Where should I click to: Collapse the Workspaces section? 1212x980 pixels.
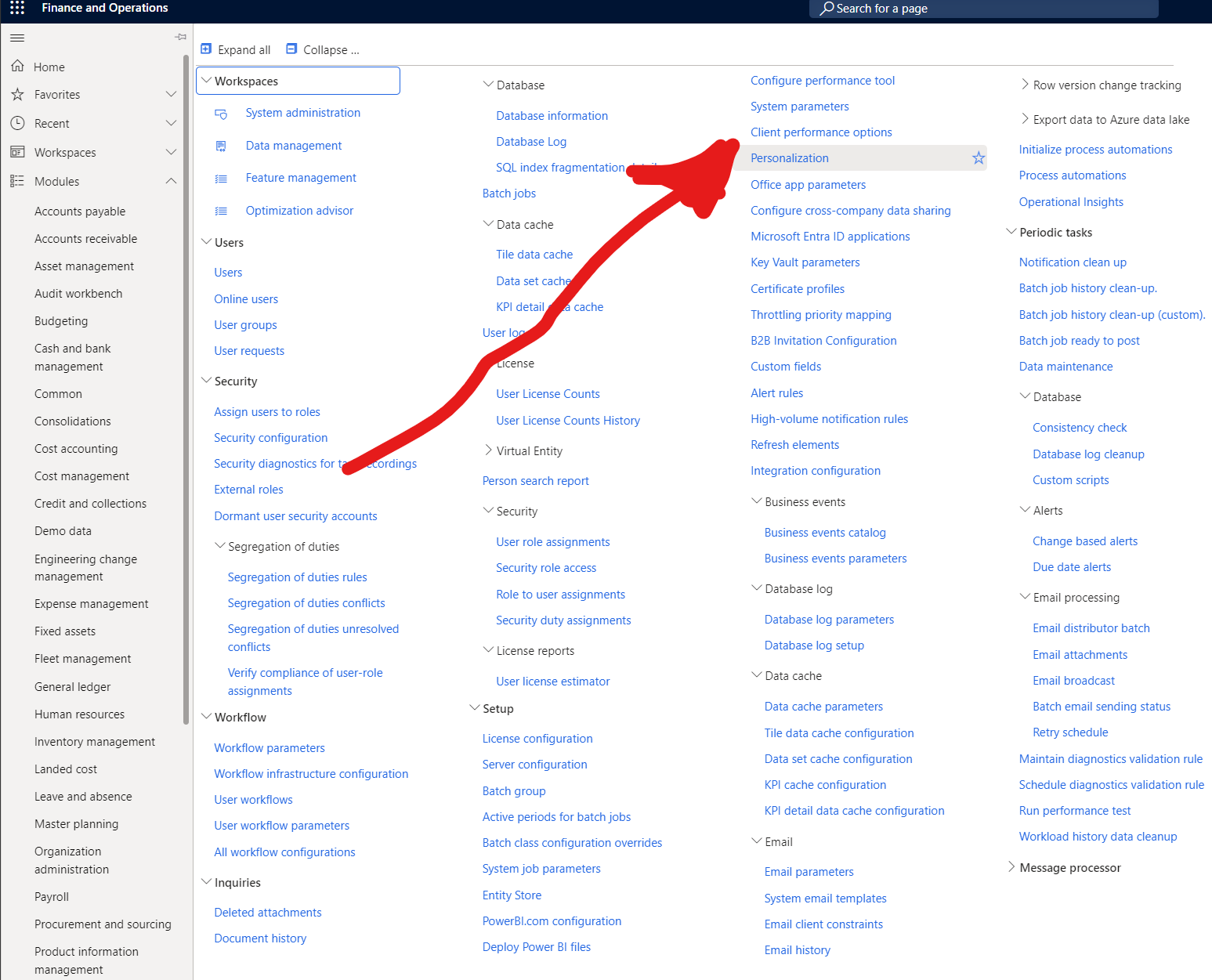click(206, 80)
